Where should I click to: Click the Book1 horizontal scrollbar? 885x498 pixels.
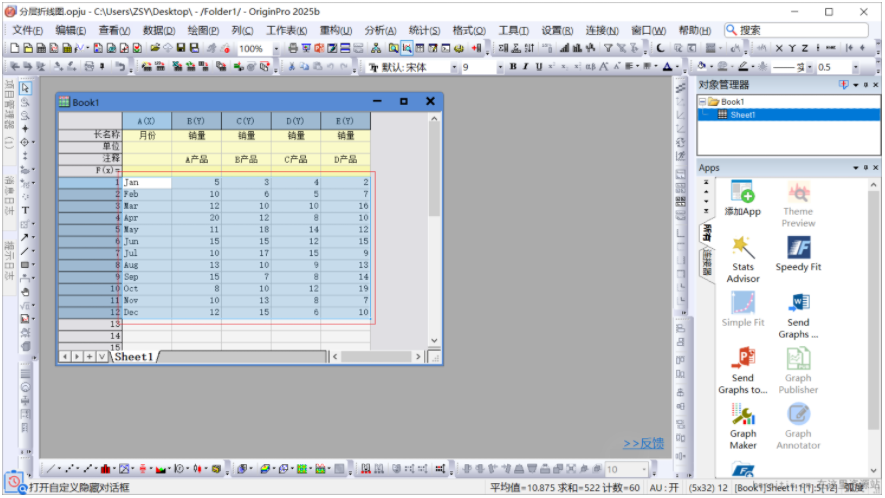pos(376,356)
